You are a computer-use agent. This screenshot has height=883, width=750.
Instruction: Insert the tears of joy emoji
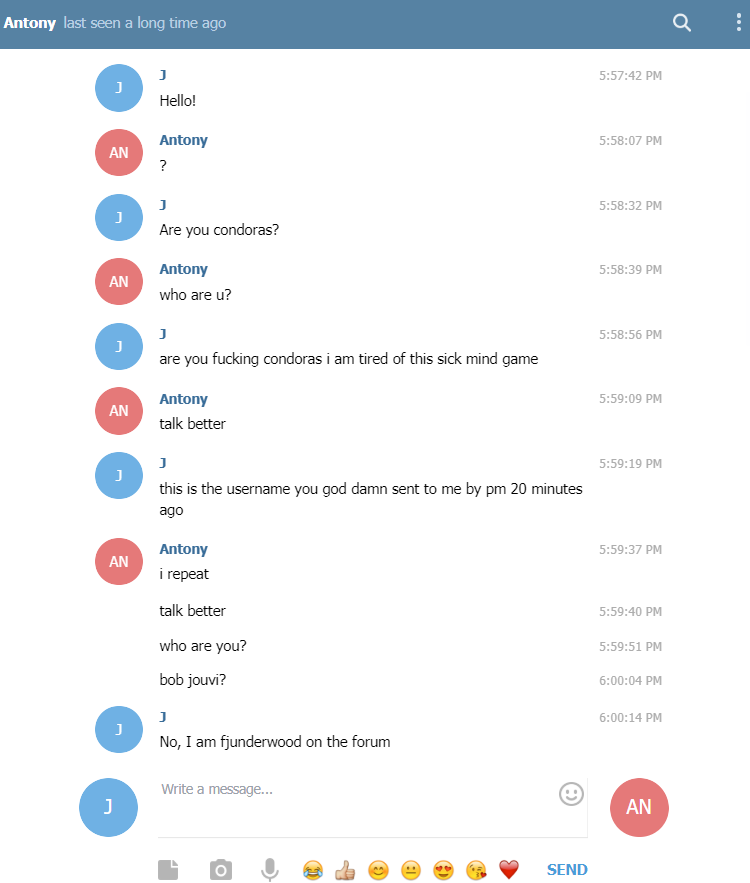coord(312,870)
